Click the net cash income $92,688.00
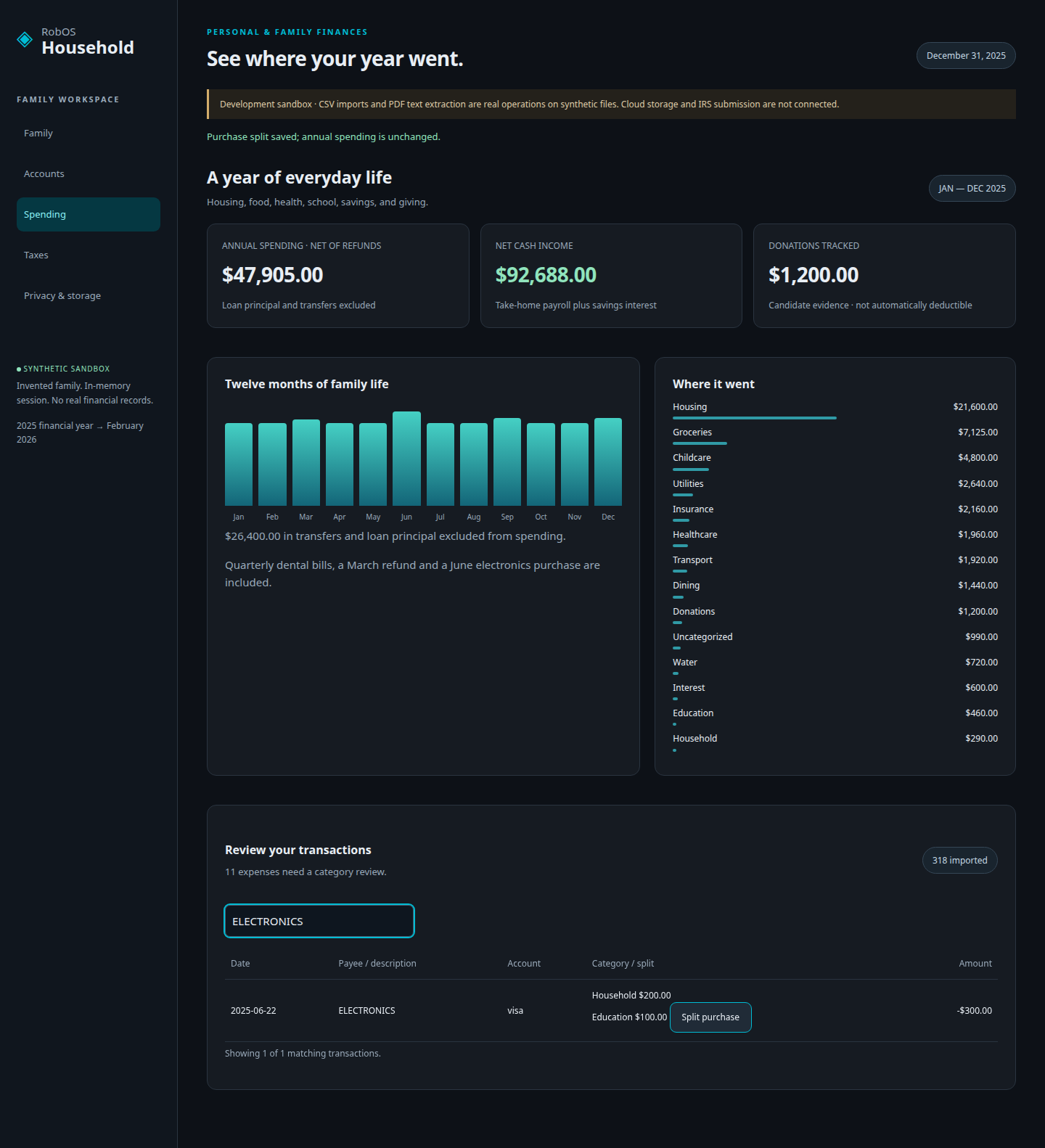Viewport: 1045px width, 1148px height. (x=546, y=275)
